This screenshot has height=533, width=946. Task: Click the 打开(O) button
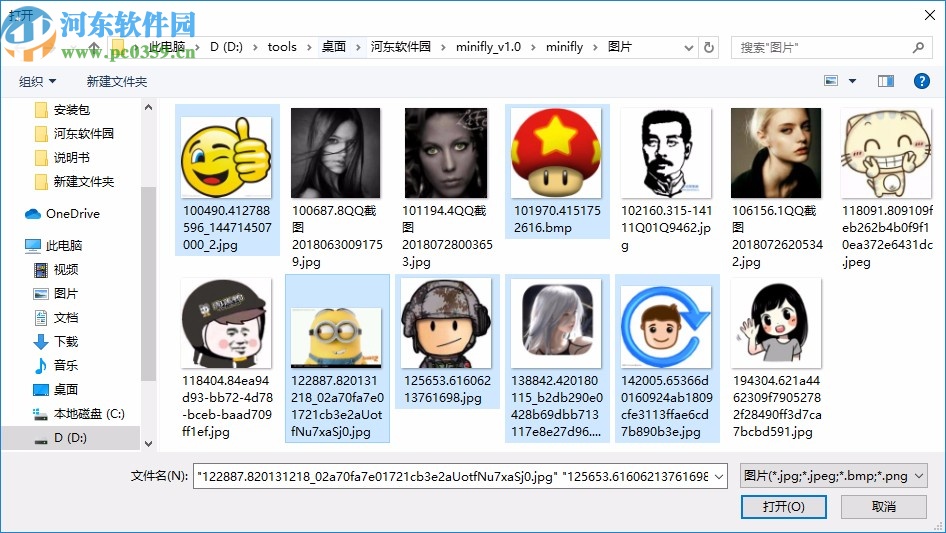(784, 506)
